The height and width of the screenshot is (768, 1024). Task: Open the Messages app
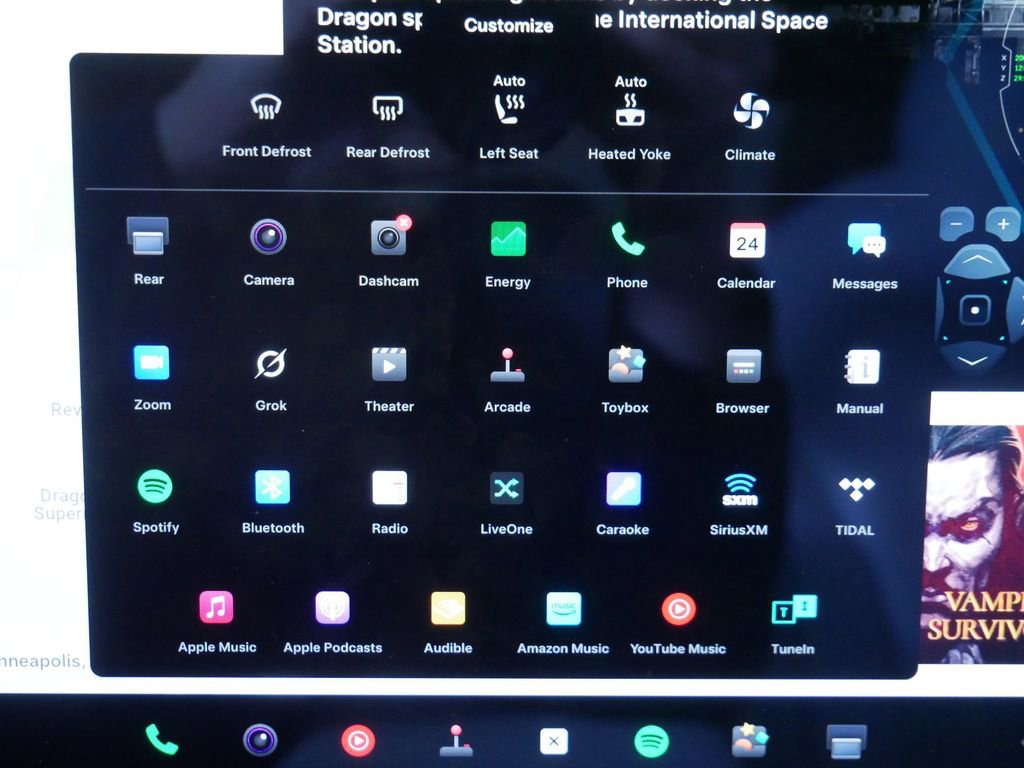865,256
